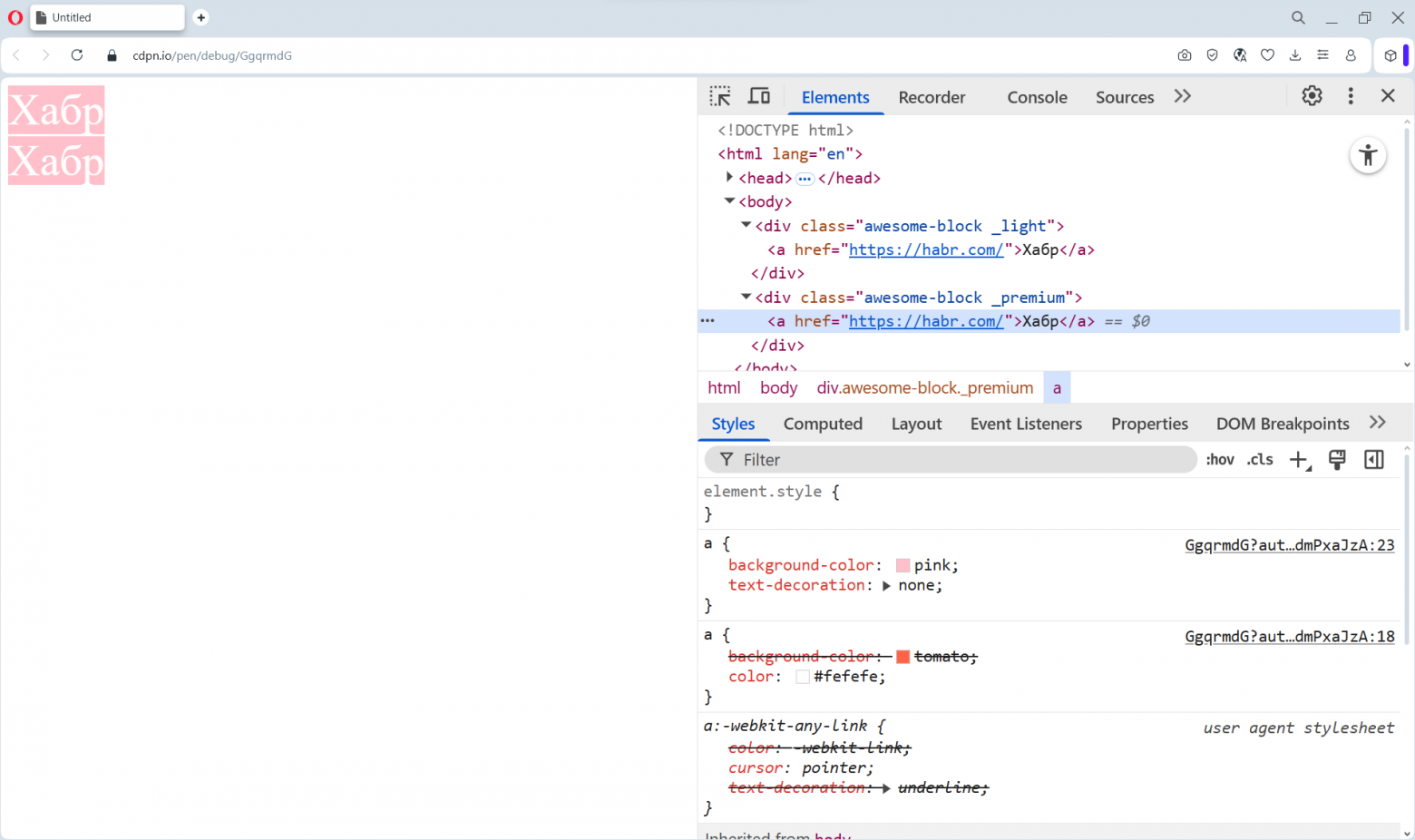Open the profile account icon
Image resolution: width=1415 pixels, height=840 pixels.
point(1351,55)
